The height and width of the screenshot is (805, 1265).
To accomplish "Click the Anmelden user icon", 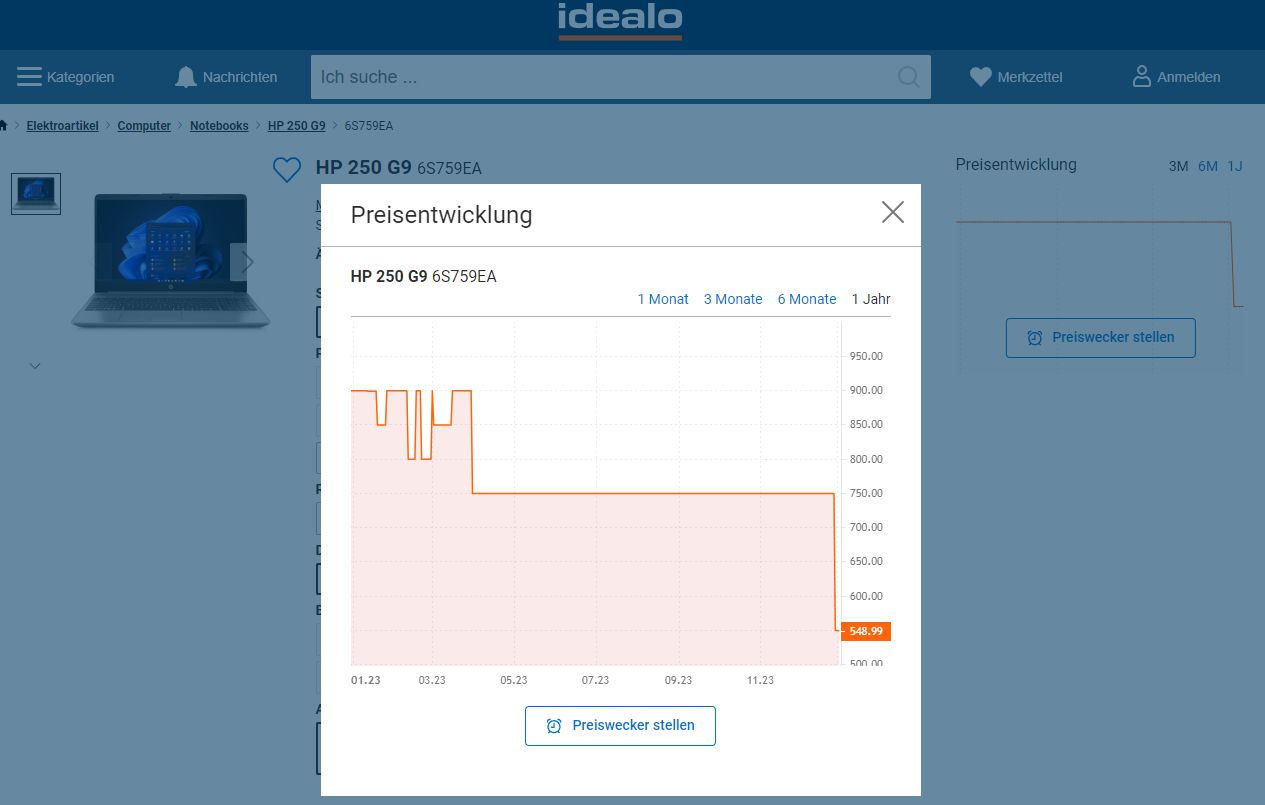I will tap(1141, 77).
